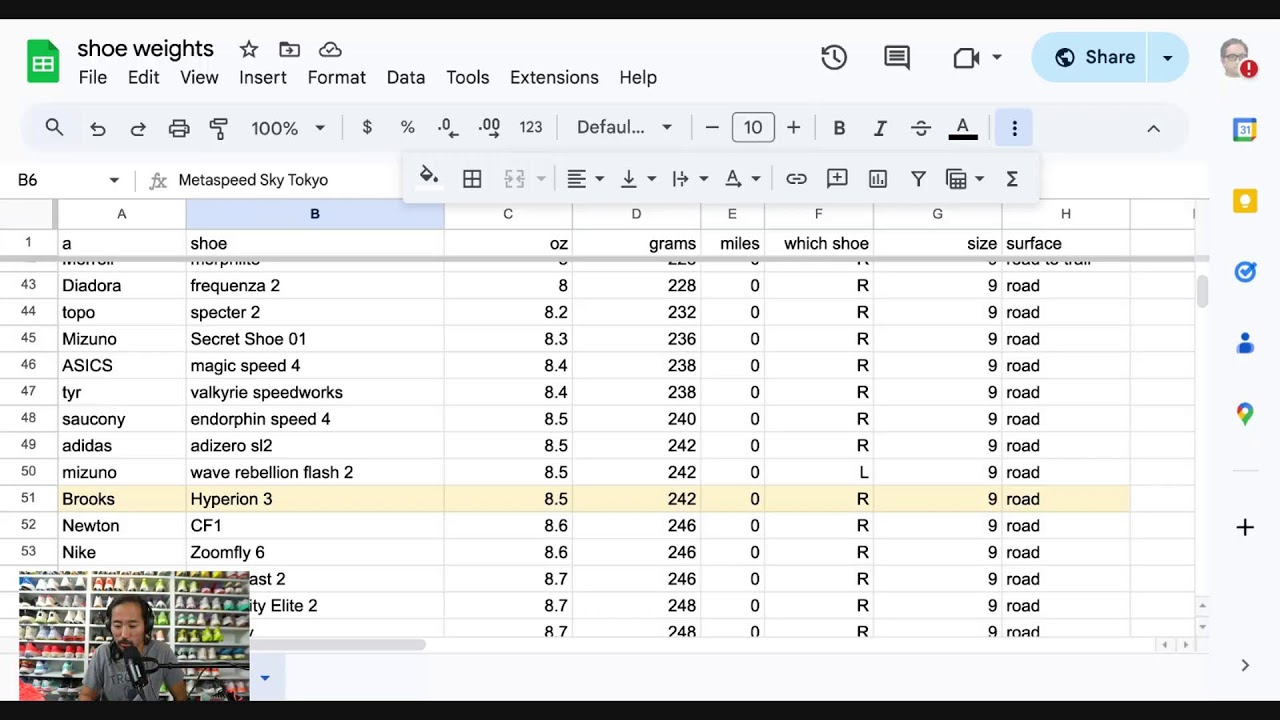Click the undo arrow icon
1280x720 pixels.
click(x=98, y=128)
